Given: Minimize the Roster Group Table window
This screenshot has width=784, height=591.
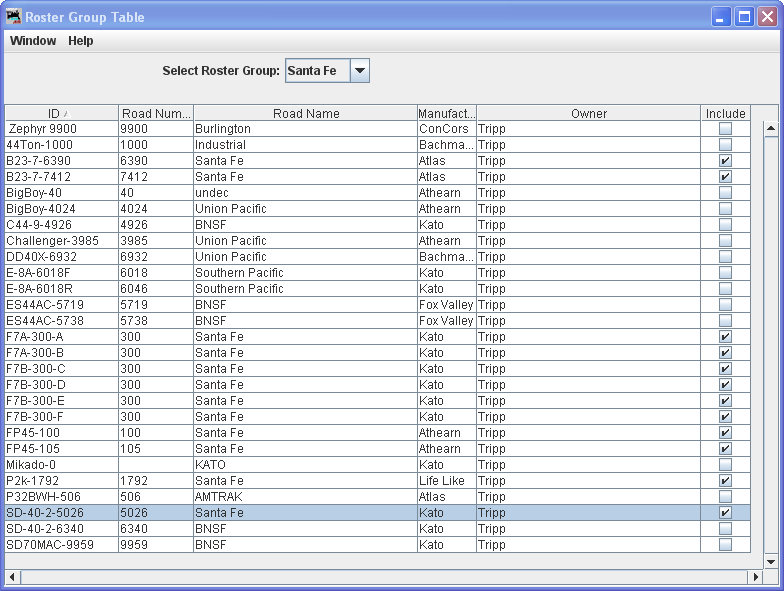Looking at the screenshot, I should pos(721,17).
